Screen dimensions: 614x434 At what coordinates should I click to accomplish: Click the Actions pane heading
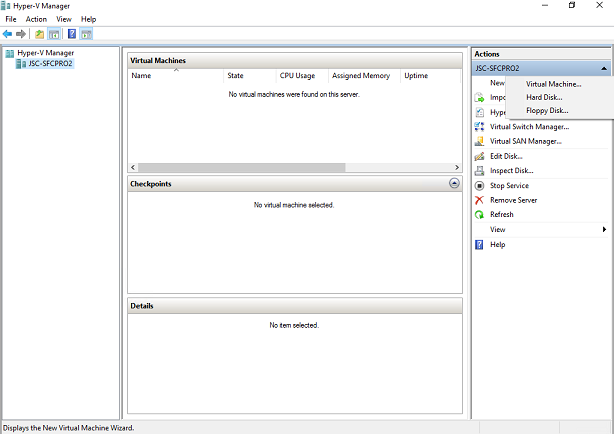pyautogui.click(x=487, y=54)
